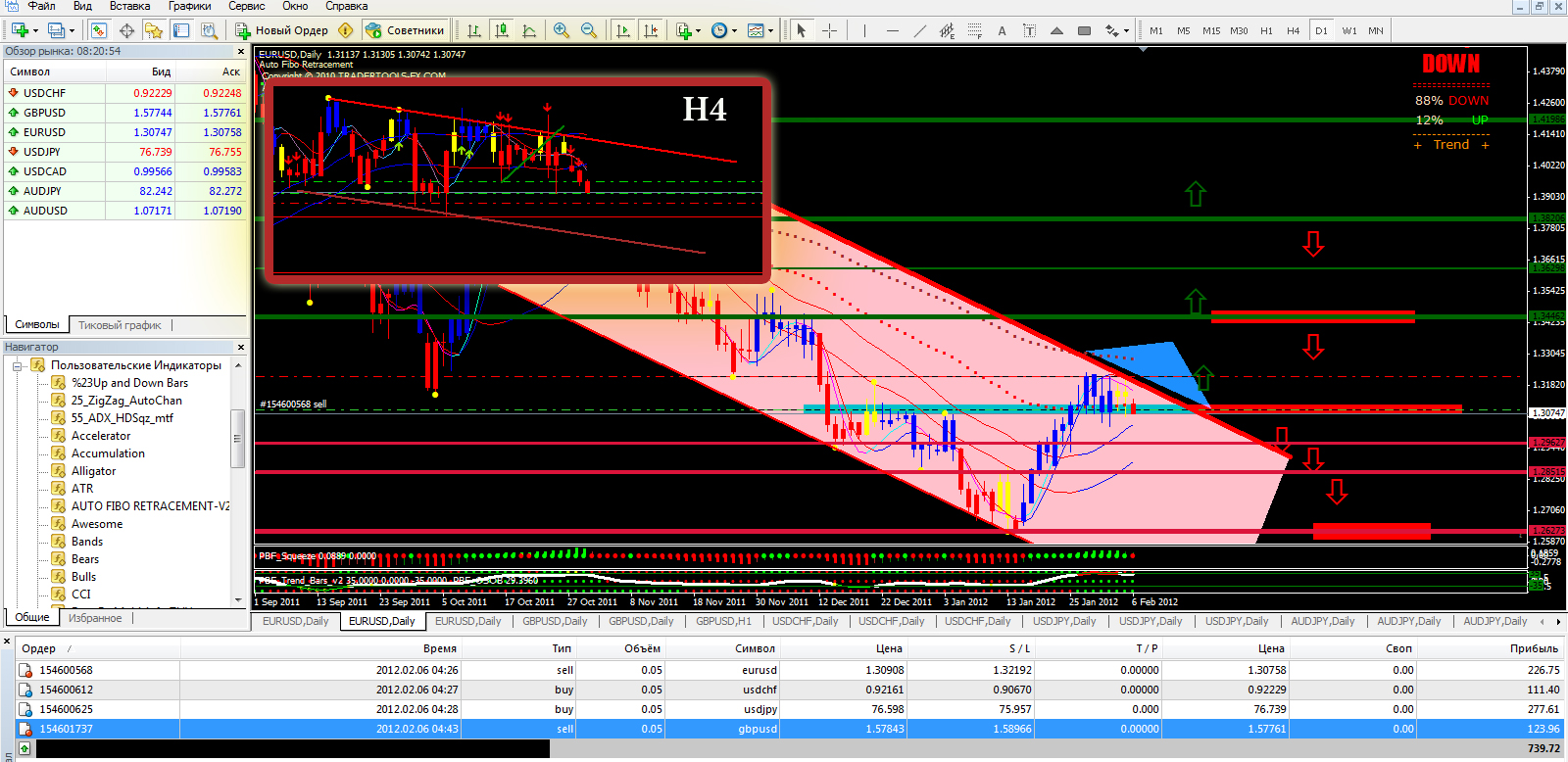Image resolution: width=1568 pixels, height=762 pixels.
Task: Click the zoom out magnifier icon
Action: tap(588, 30)
